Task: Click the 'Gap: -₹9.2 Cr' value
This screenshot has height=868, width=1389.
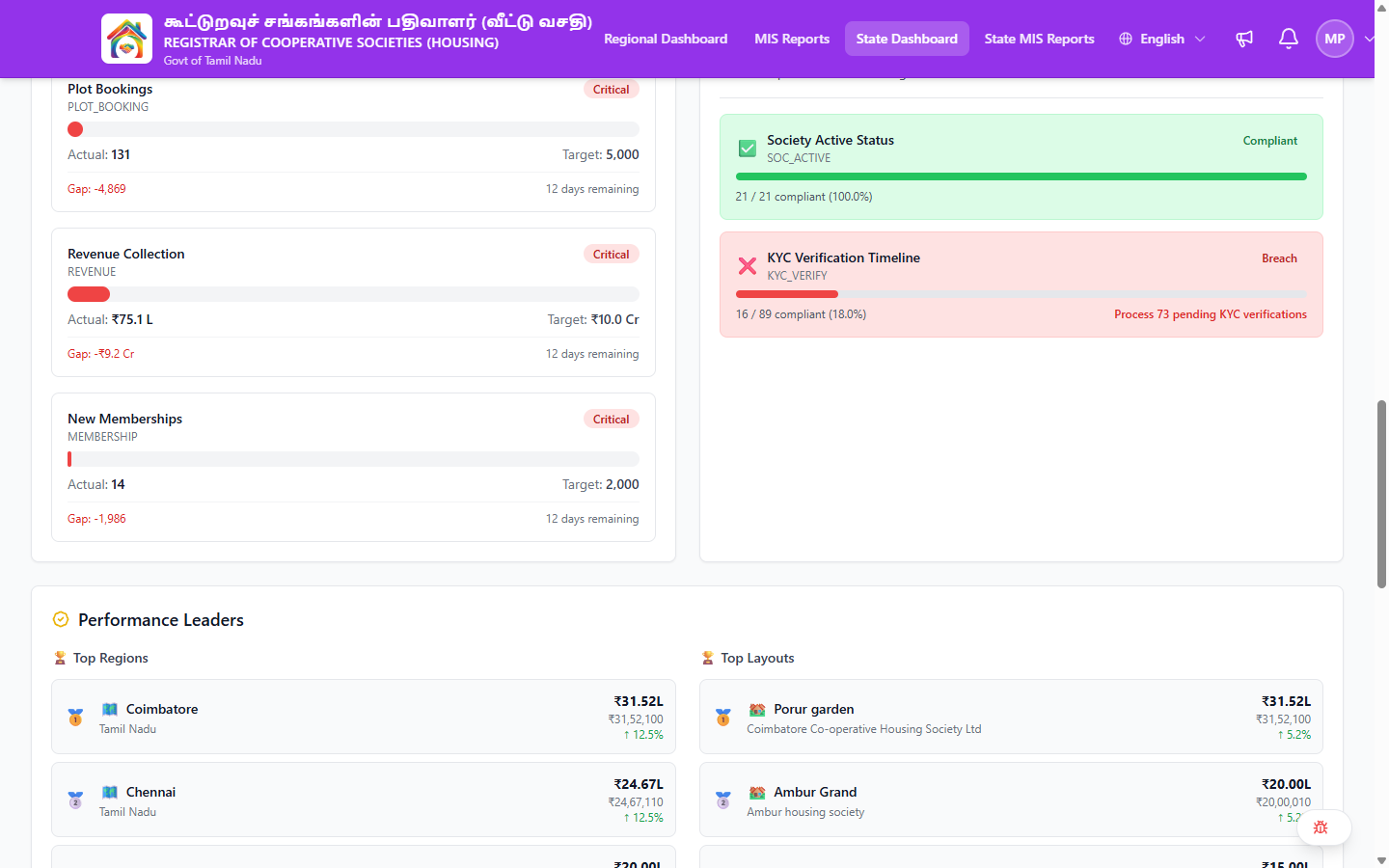Action: pyautogui.click(x=100, y=354)
